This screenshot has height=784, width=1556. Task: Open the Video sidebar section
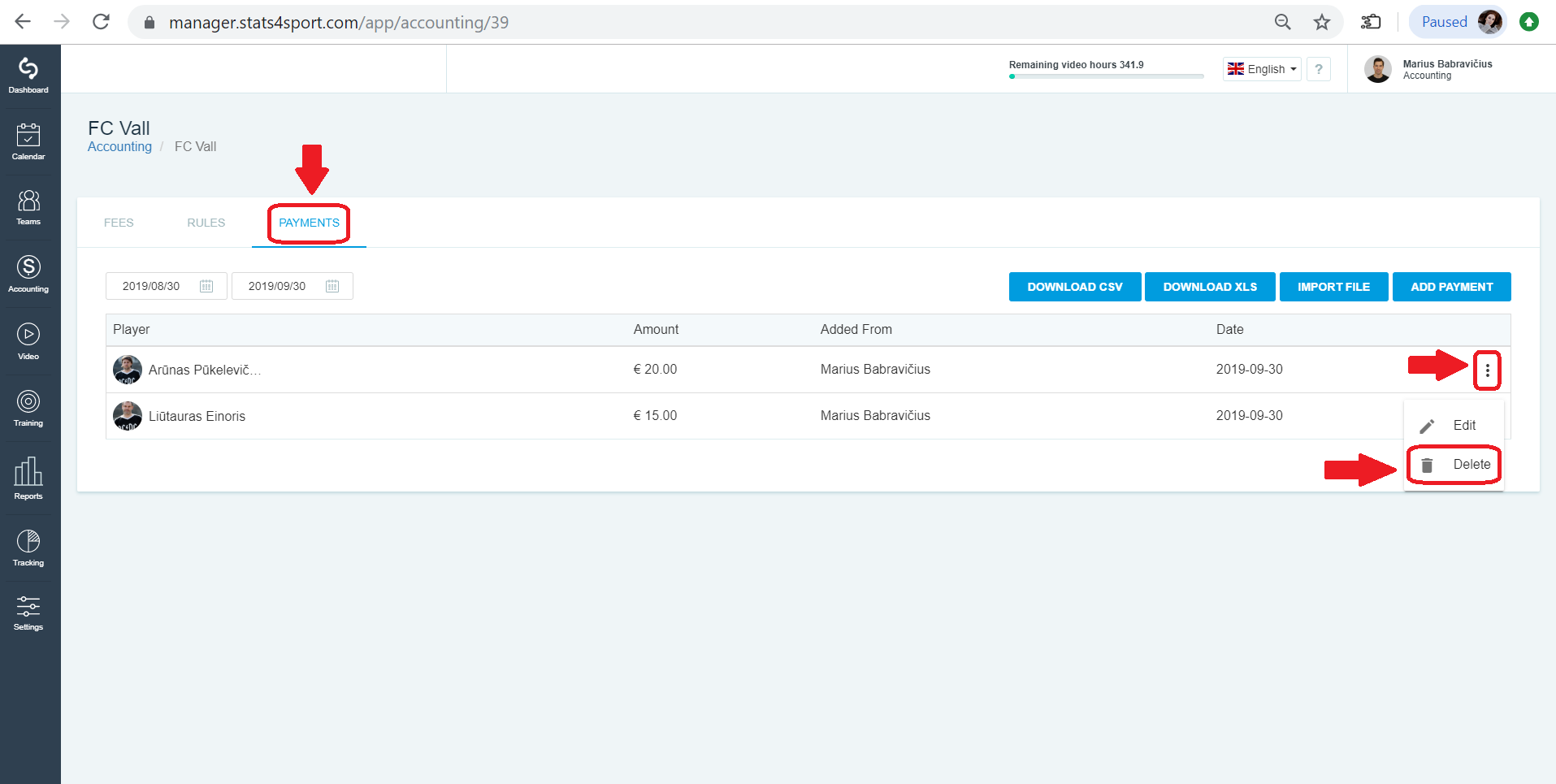[28, 341]
